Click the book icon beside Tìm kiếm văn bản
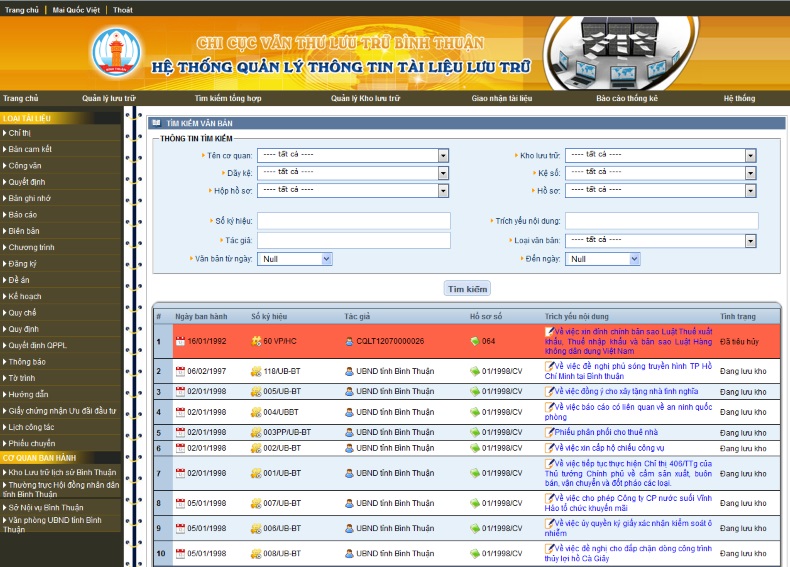790x567 pixels. (x=156, y=123)
